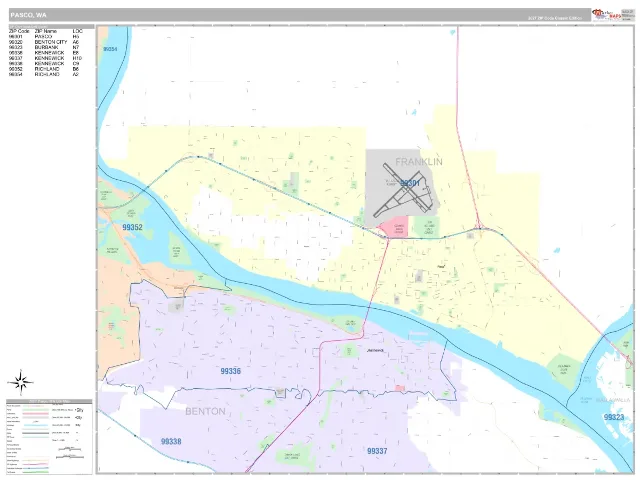Click ZIP label 99336 on the map

pos(231,371)
